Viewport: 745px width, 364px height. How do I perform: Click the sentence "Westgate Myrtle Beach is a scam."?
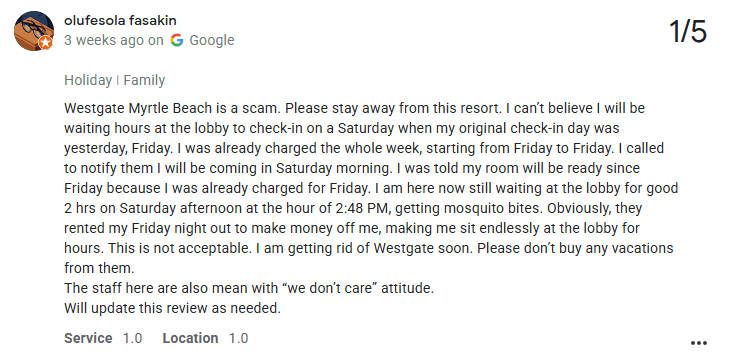point(172,108)
